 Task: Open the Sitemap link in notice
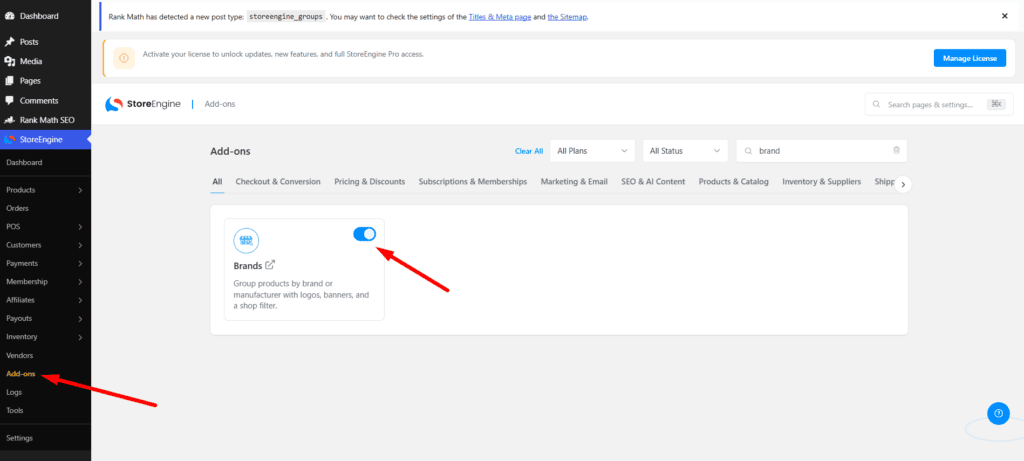[x=568, y=17]
